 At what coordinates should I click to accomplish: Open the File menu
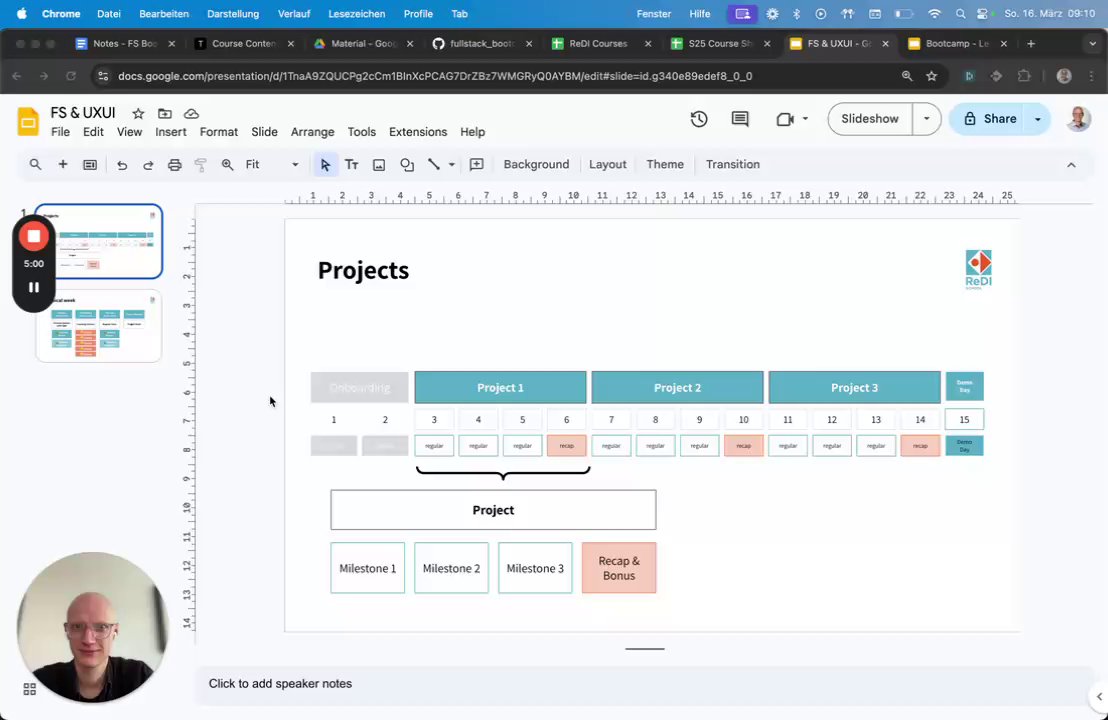click(60, 132)
